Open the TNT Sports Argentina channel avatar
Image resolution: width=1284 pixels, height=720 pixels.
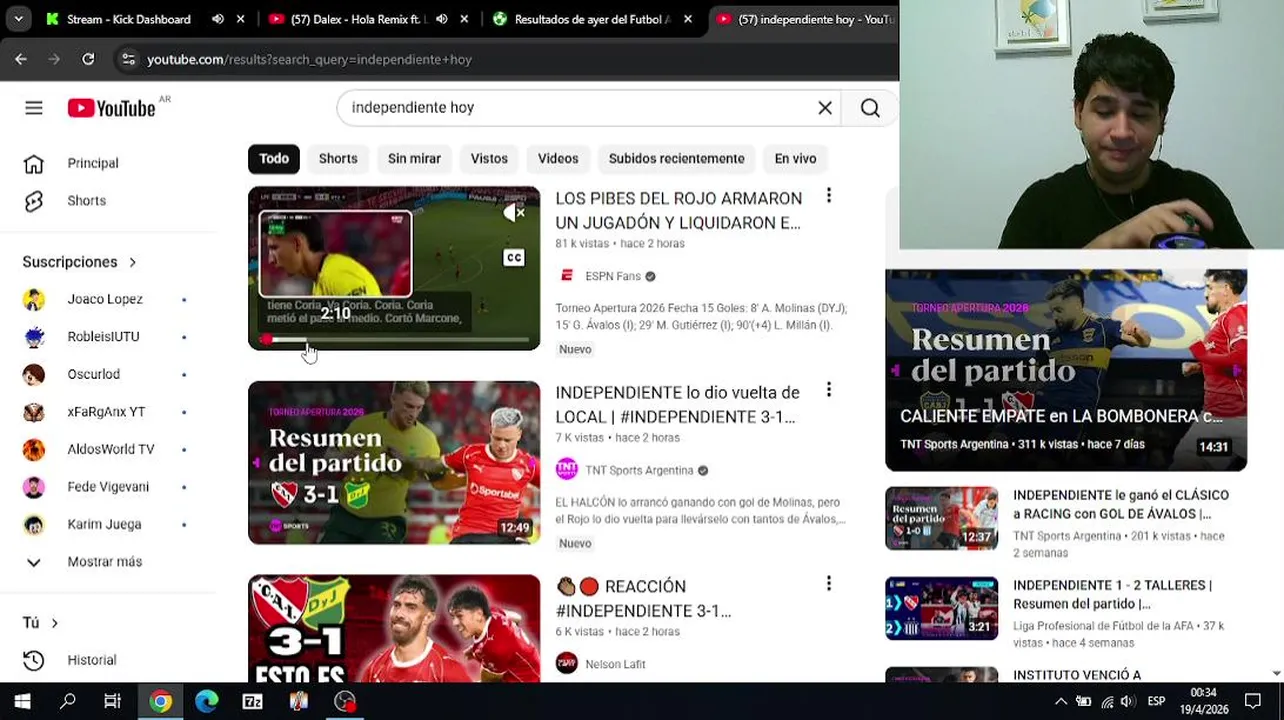tap(567, 470)
